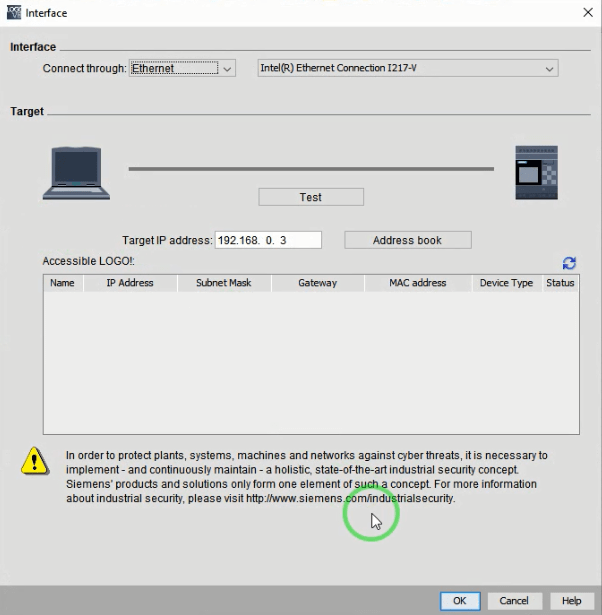Click the yellow warning triangle icon
Image resolution: width=602 pixels, height=615 pixels.
[36, 461]
